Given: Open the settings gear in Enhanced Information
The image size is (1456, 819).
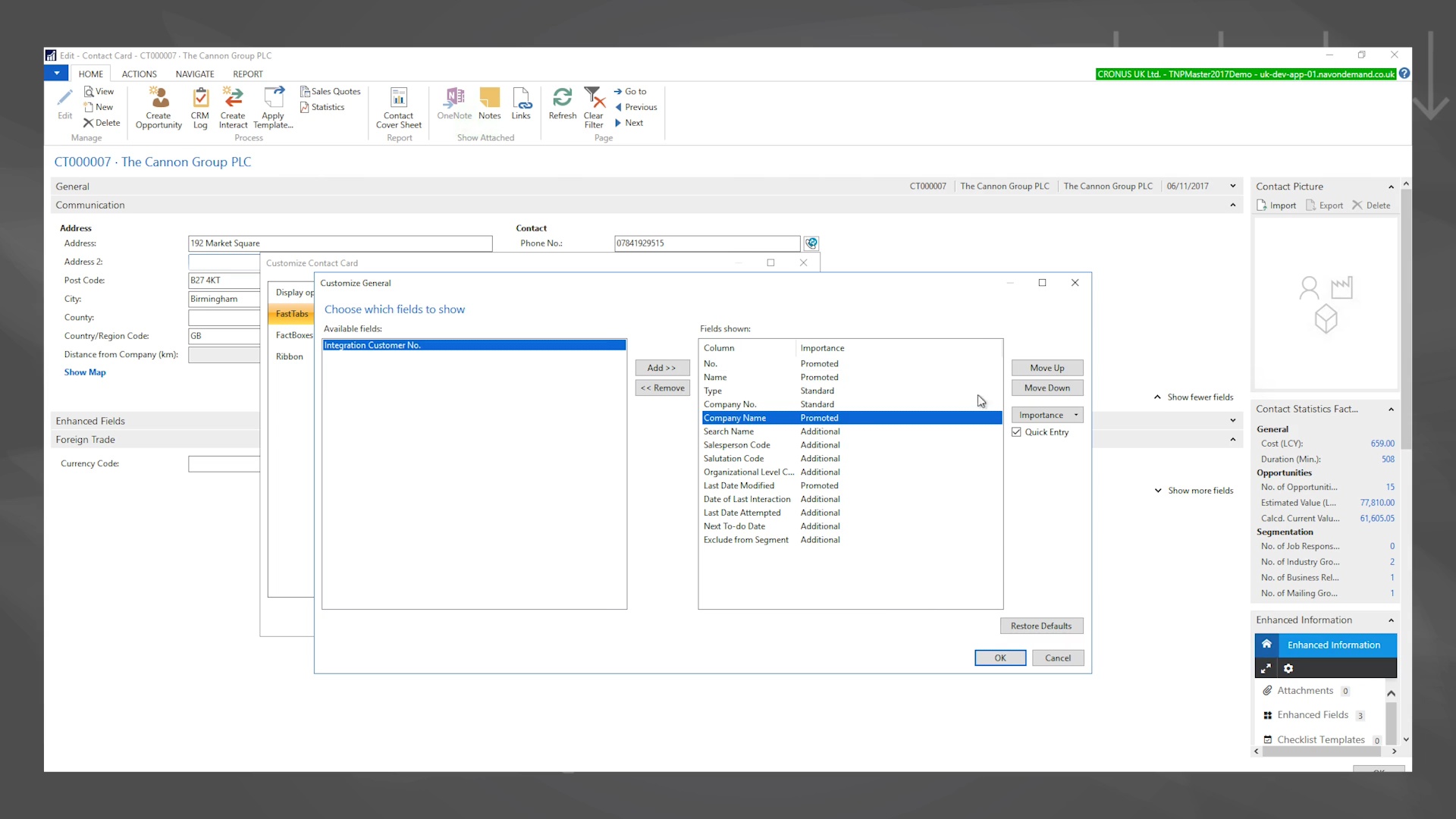Looking at the screenshot, I should (x=1288, y=668).
